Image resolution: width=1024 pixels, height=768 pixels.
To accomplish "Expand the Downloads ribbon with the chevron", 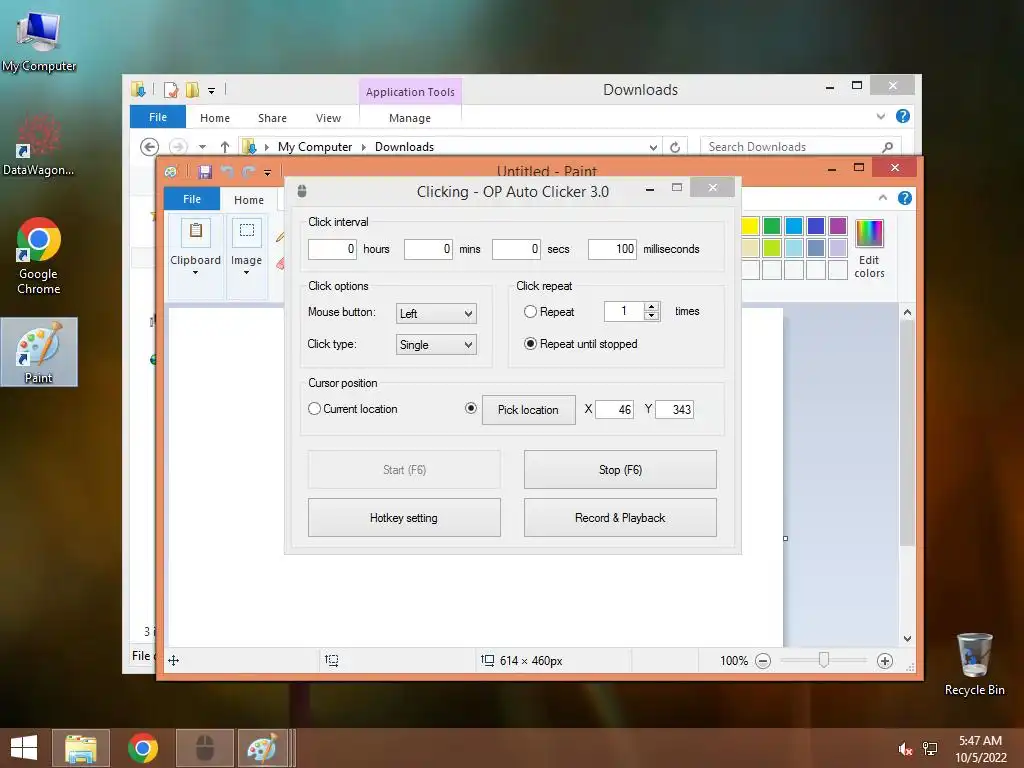I will tap(881, 116).
